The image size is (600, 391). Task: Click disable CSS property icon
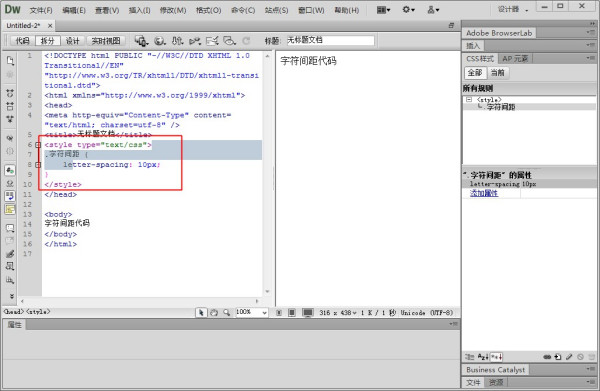point(580,357)
